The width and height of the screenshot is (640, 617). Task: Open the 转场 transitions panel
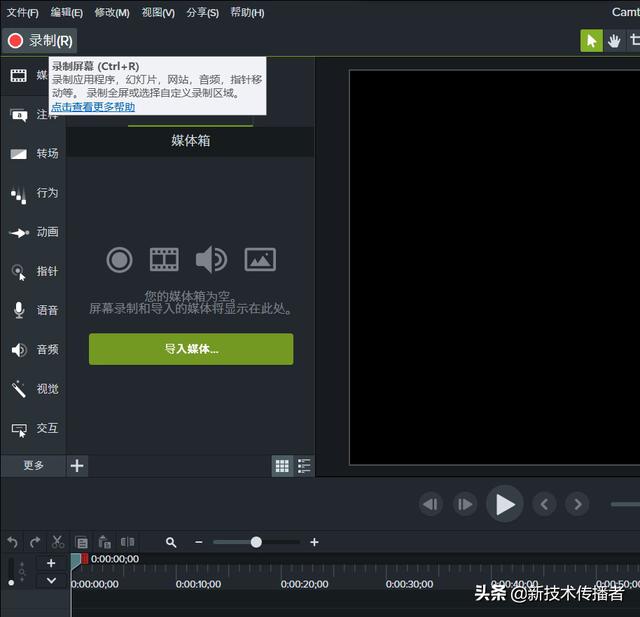(x=34, y=154)
